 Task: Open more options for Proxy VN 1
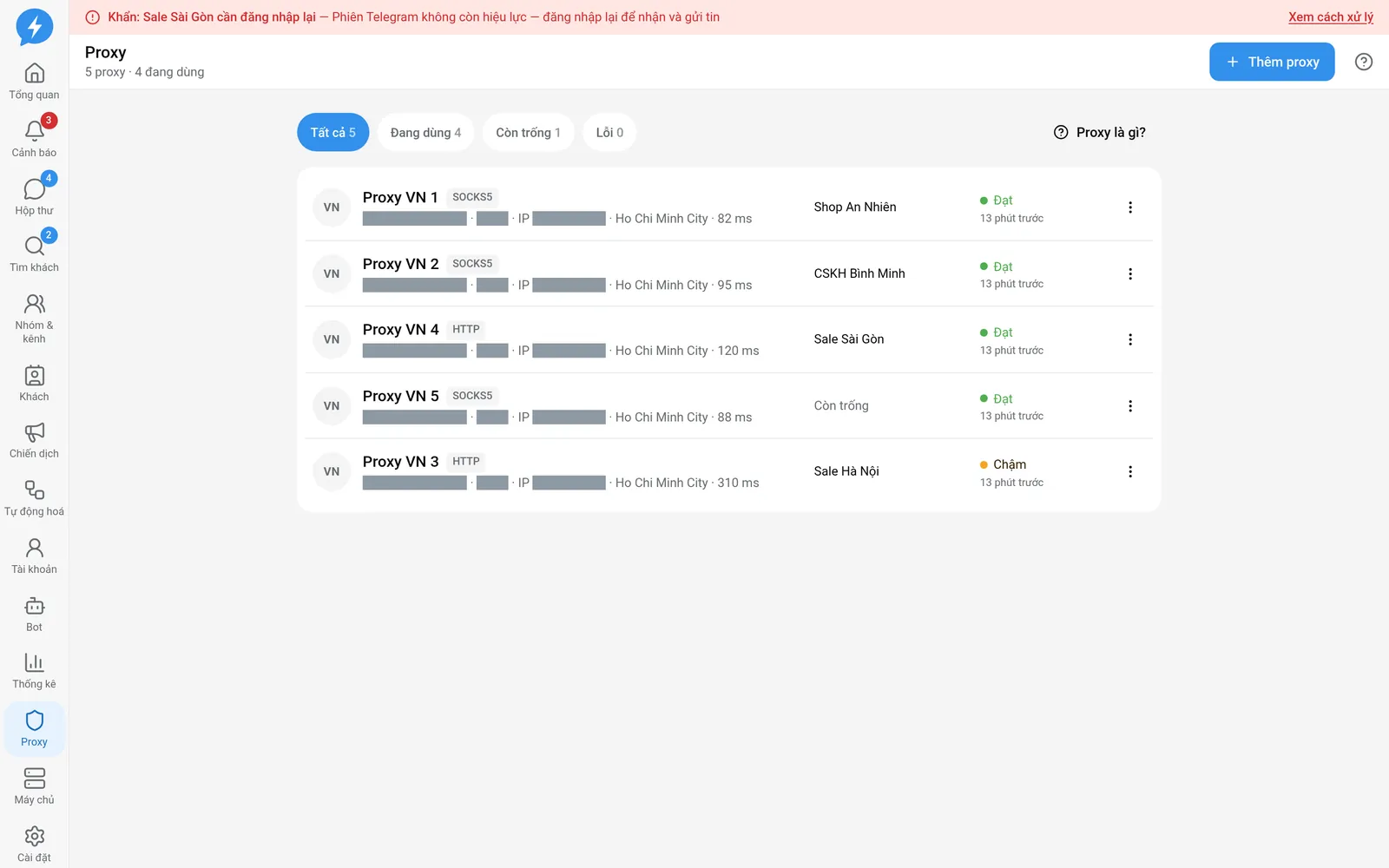coord(1129,207)
